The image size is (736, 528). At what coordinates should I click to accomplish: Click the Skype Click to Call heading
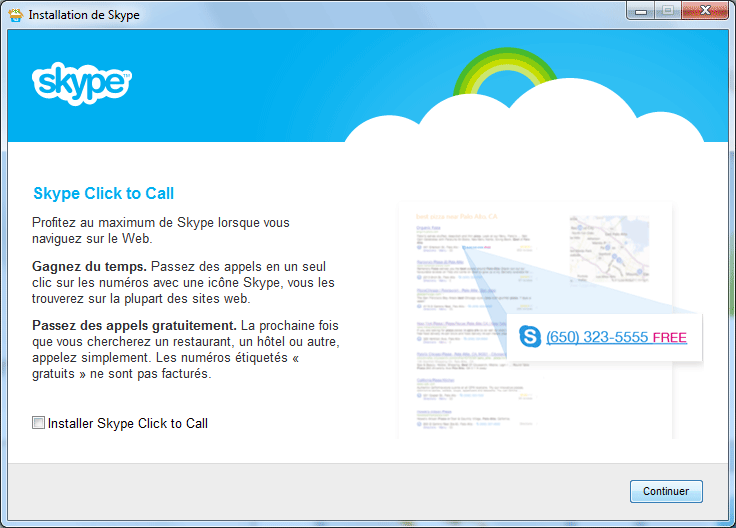coord(104,193)
